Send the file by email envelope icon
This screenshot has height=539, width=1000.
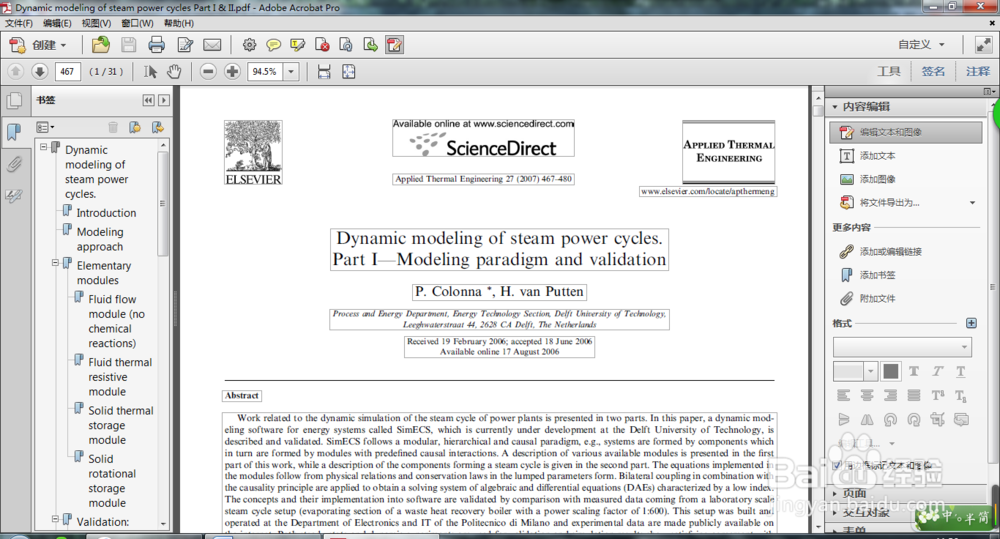pos(212,45)
